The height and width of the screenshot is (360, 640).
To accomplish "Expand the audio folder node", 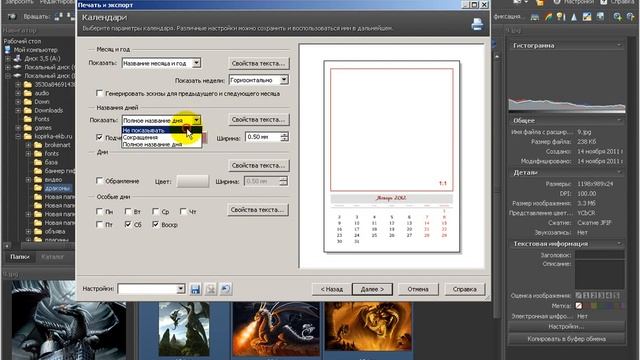I will pos(18,93).
